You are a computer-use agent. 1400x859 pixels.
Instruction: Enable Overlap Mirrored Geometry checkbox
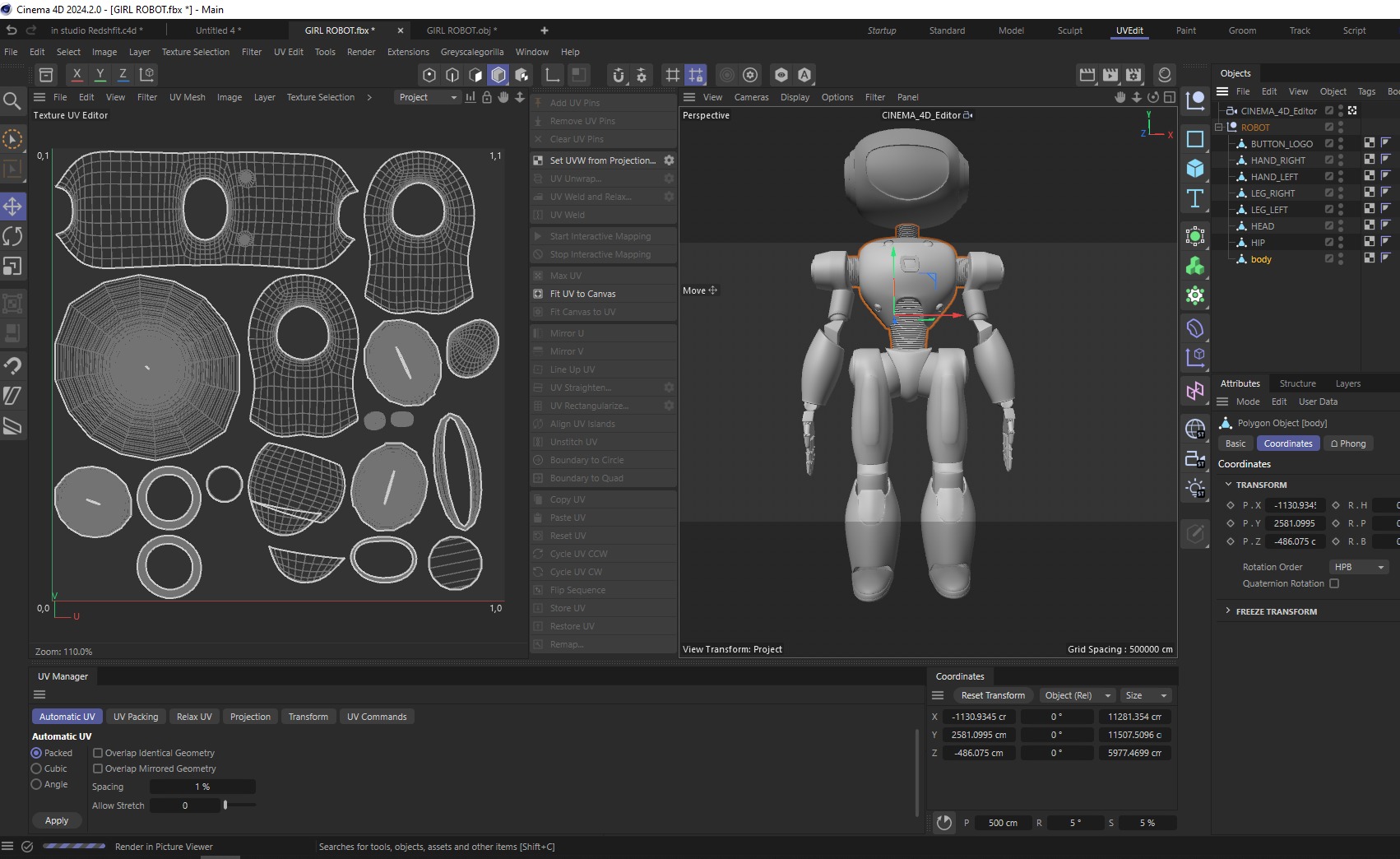pyautogui.click(x=98, y=768)
